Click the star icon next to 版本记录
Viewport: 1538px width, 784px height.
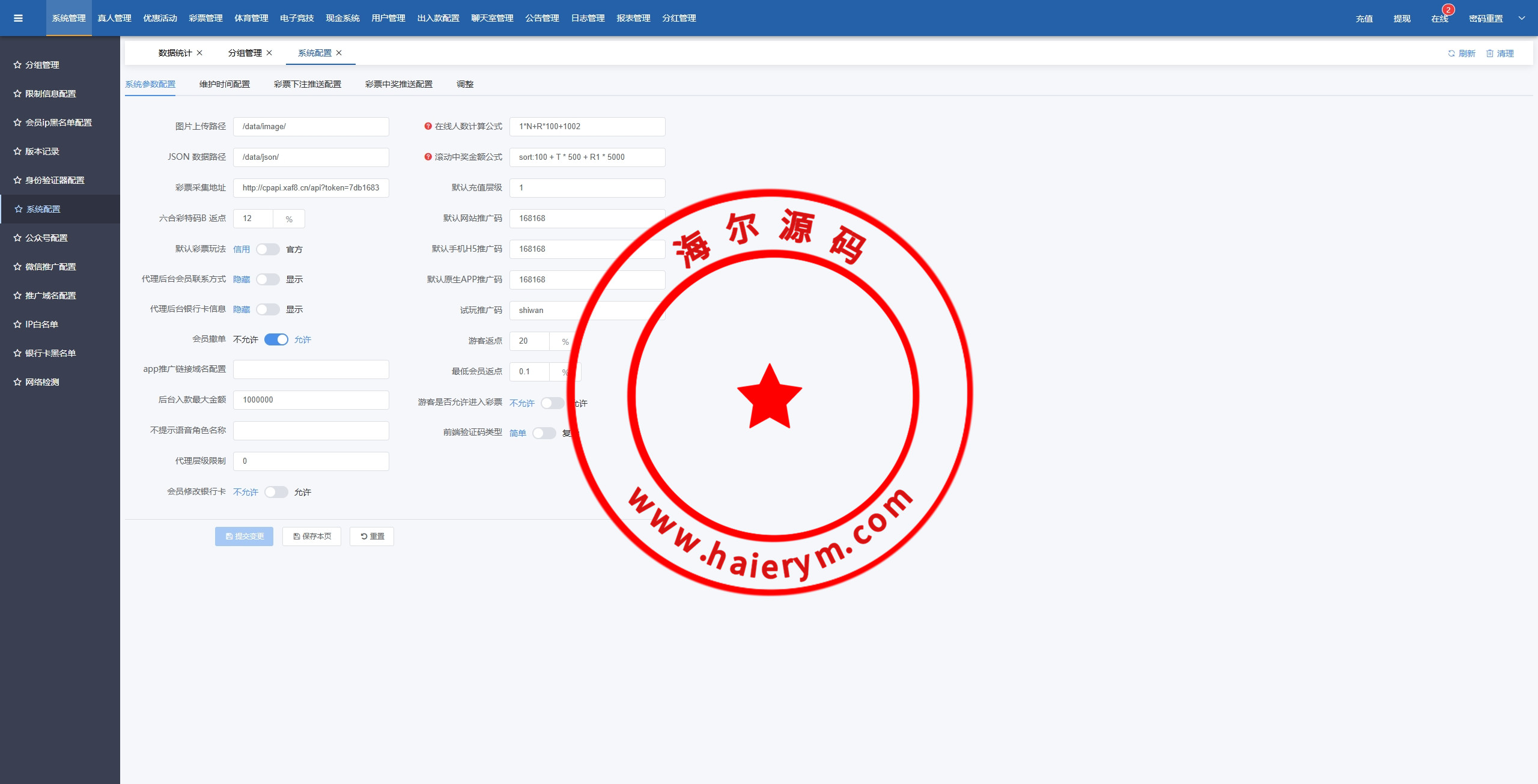click(17, 151)
